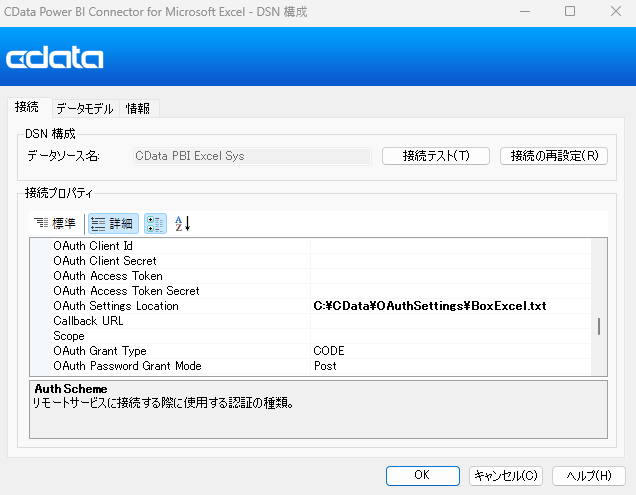Click the キャンセル(C) button
Screen dimensions: 636x495
pos(505,475)
